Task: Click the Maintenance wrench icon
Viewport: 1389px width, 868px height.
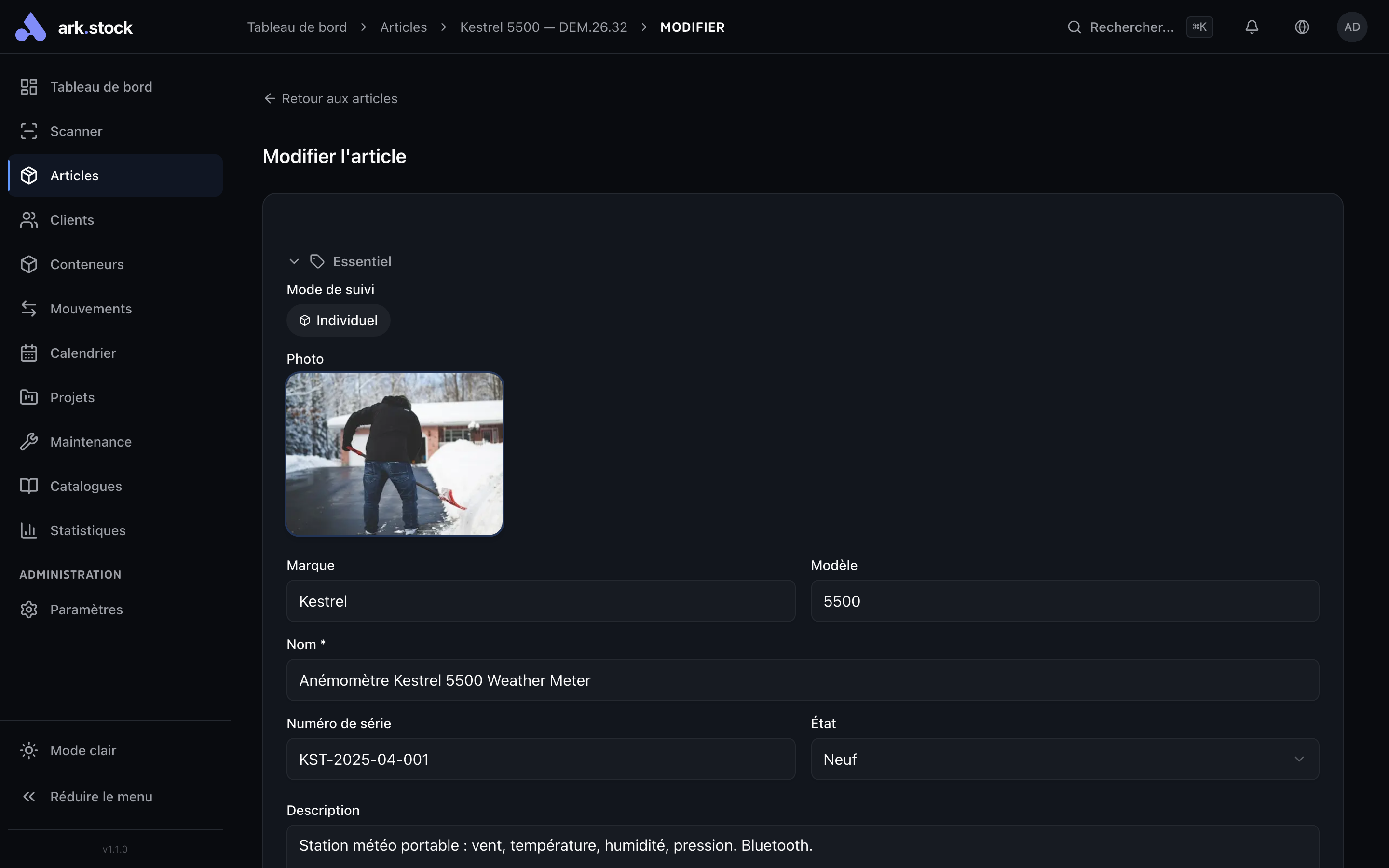Action: pyautogui.click(x=29, y=441)
